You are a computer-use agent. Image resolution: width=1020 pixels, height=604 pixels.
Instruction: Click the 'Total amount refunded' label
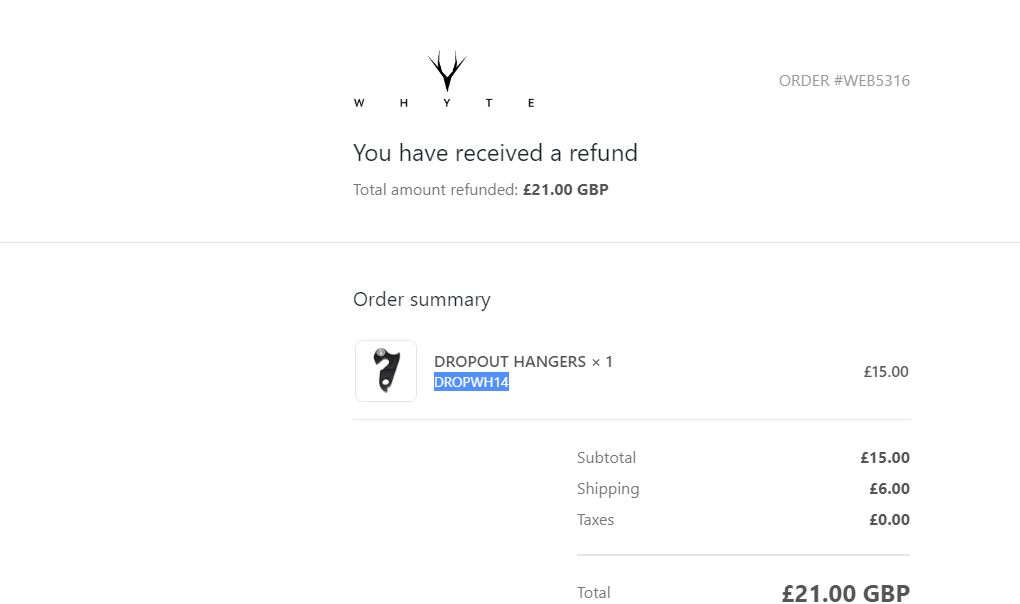coord(436,190)
